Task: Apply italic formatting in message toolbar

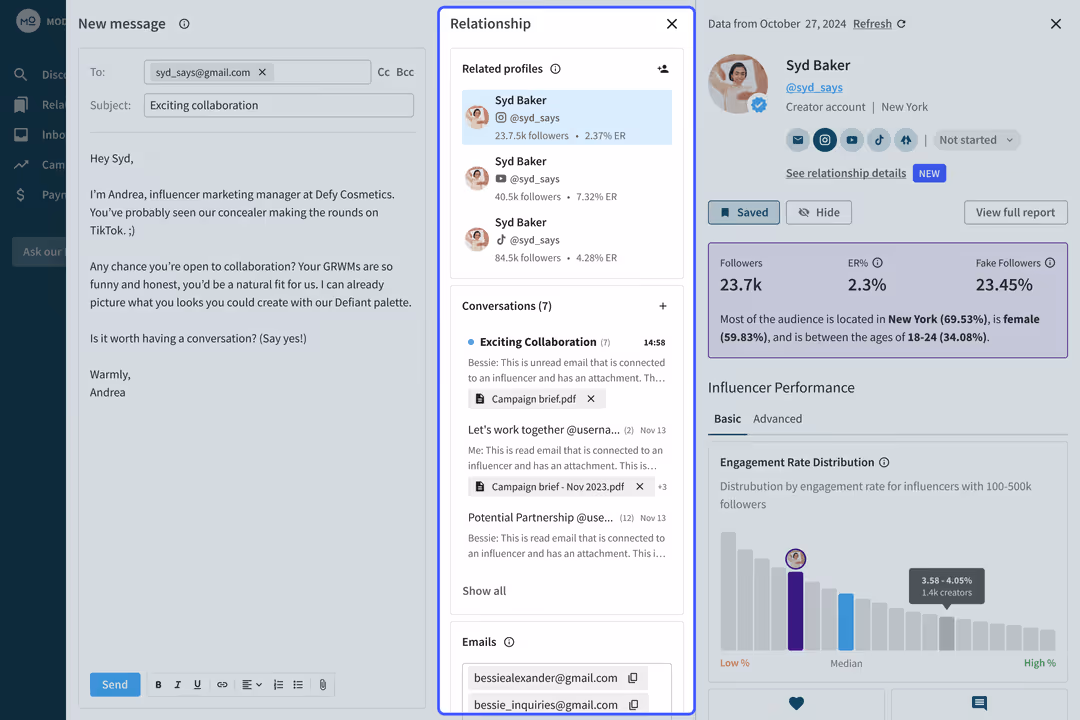Action: 178,685
